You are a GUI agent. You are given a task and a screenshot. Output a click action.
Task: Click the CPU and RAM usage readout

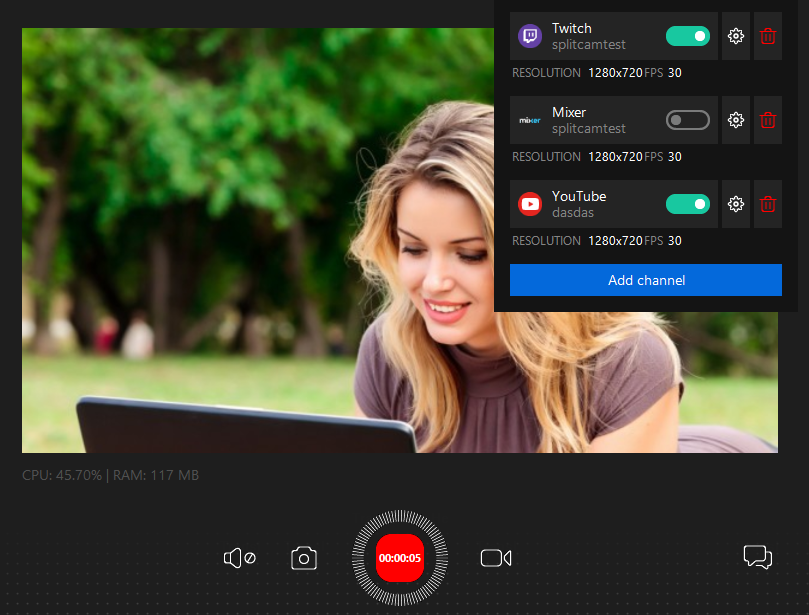tap(110, 475)
